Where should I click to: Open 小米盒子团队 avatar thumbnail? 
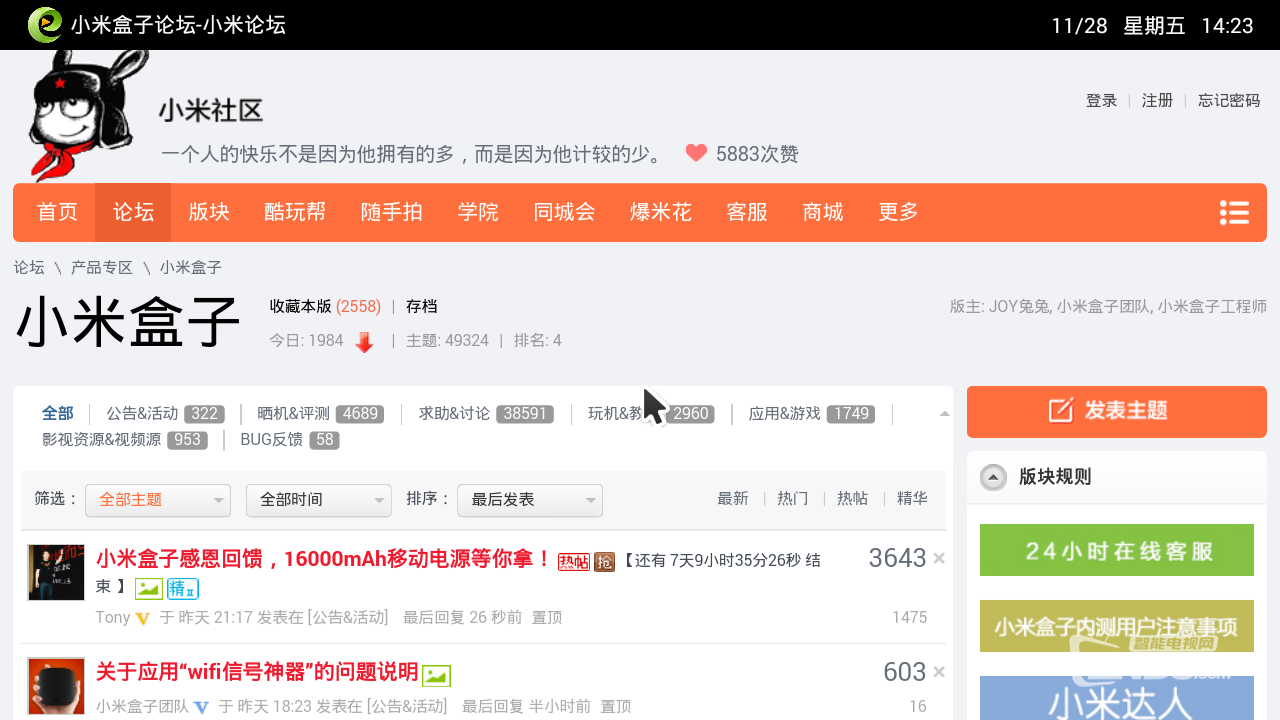[56, 686]
